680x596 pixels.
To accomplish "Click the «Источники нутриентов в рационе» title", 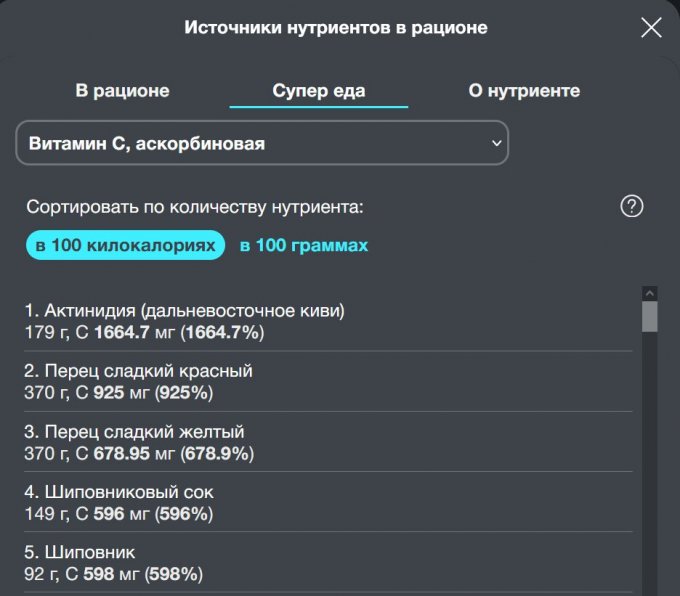I will pos(336,28).
